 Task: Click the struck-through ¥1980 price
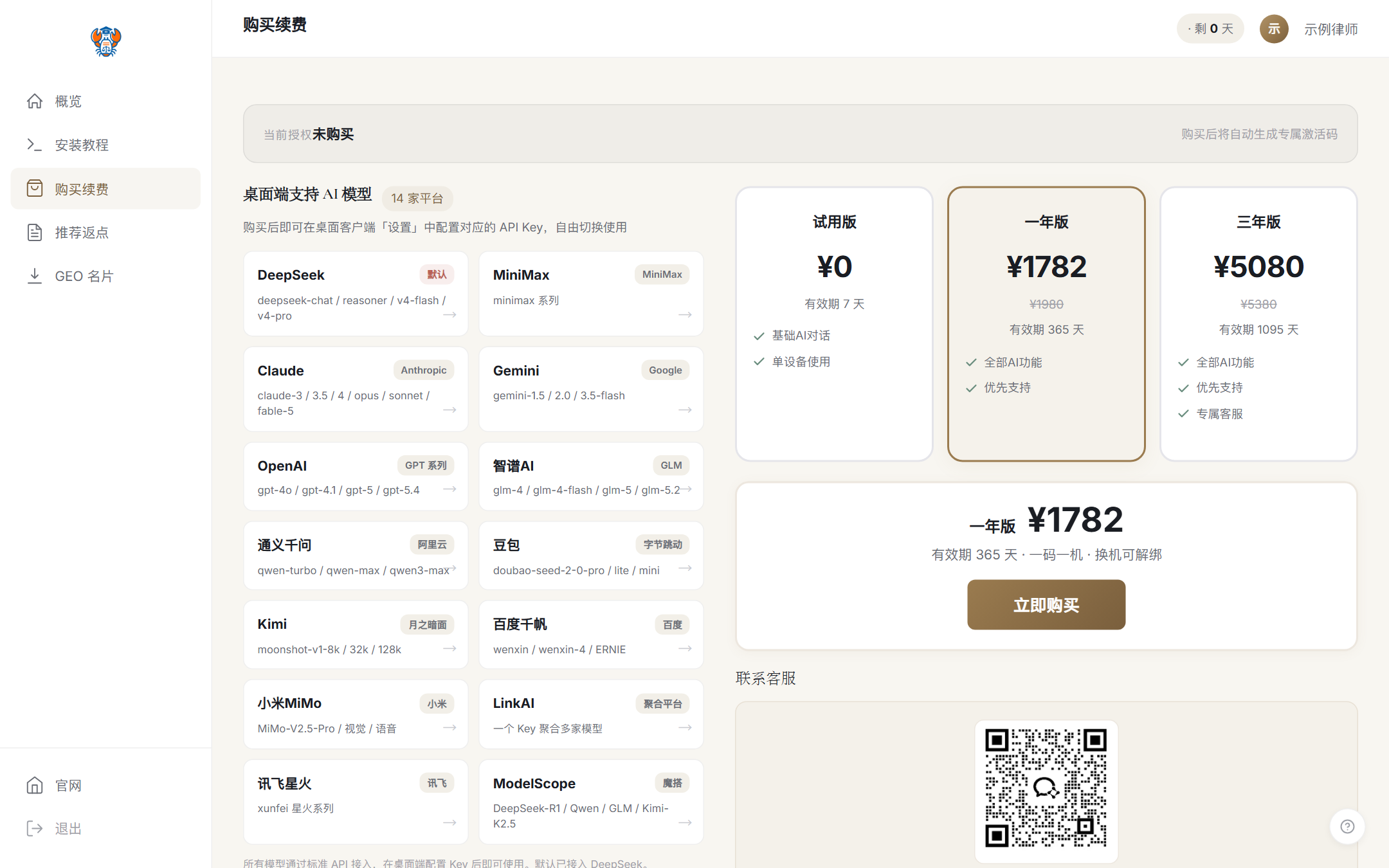[1046, 304]
